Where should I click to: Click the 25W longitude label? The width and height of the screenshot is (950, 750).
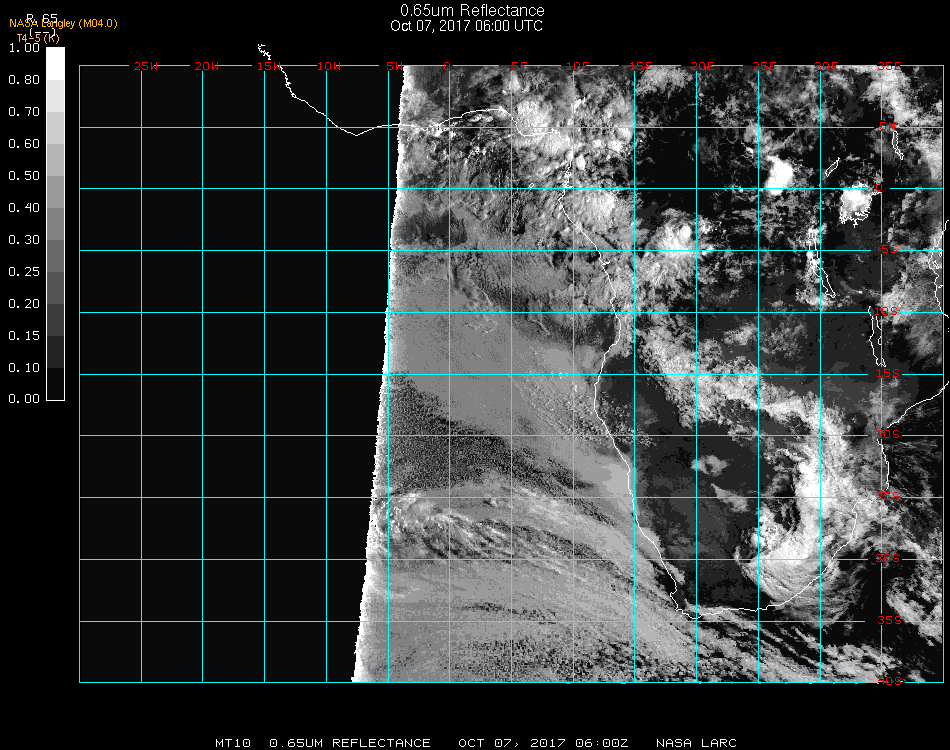click(146, 67)
